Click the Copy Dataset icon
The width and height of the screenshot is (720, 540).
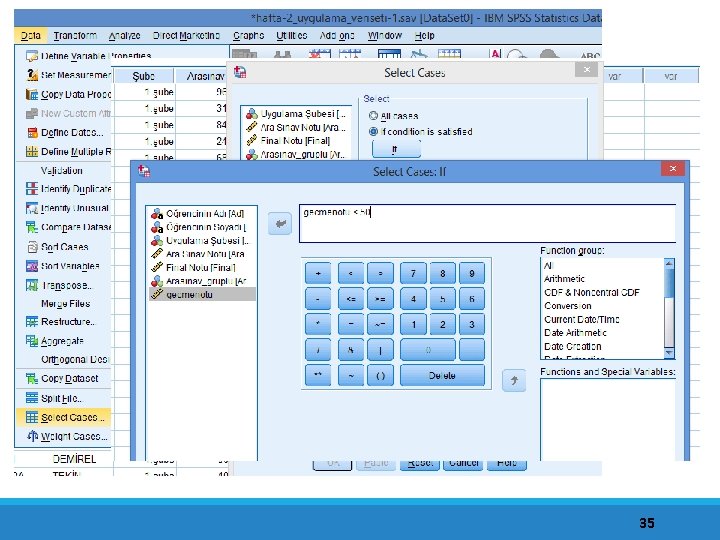32,378
